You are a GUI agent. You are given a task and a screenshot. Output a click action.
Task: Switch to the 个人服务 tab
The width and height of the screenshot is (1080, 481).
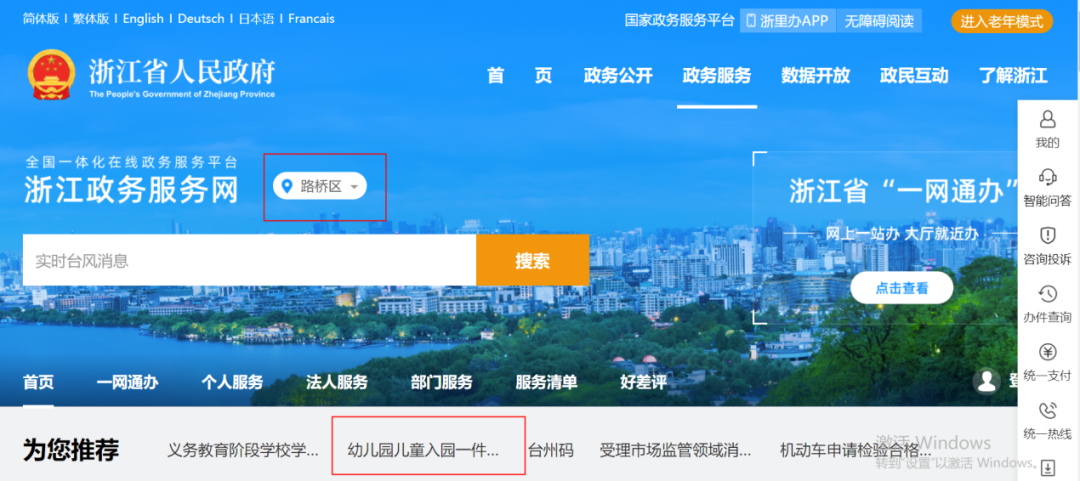click(x=232, y=382)
